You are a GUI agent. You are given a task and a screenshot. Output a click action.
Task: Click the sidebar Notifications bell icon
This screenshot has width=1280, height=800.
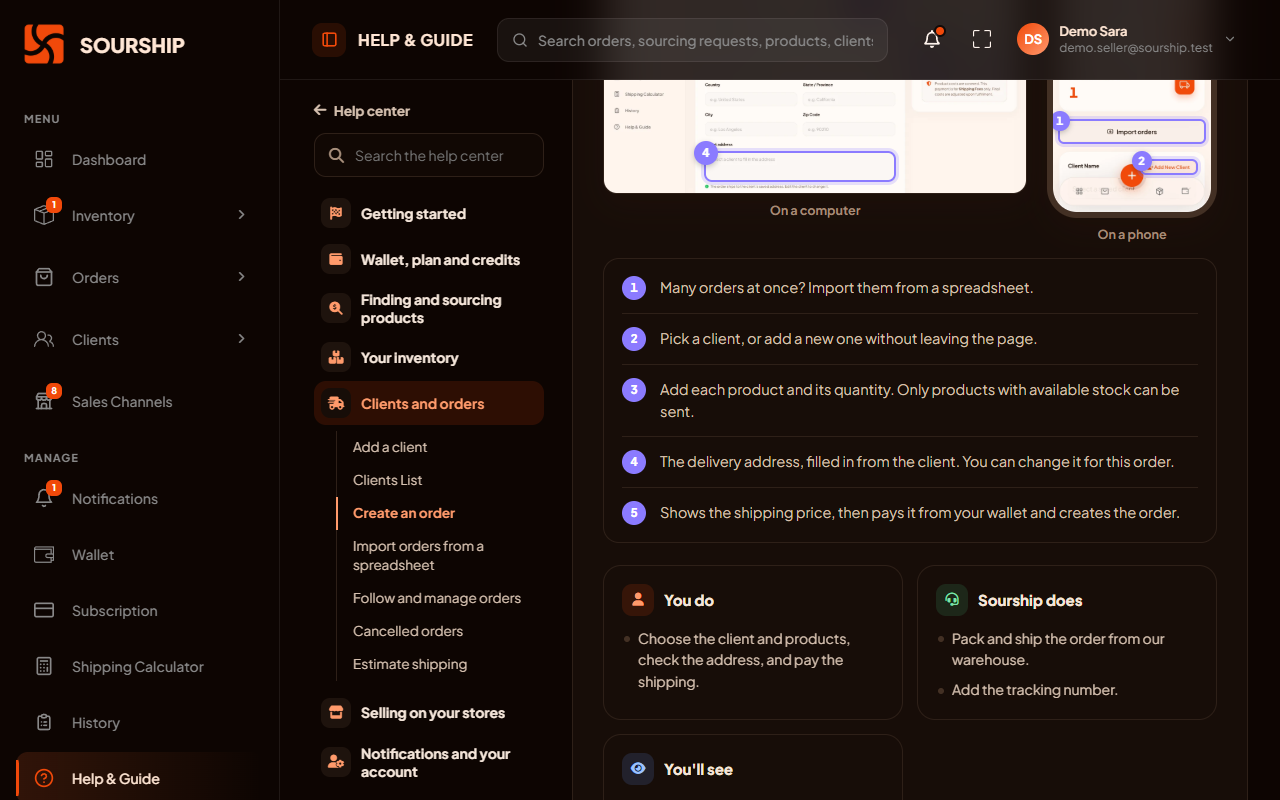[44, 499]
